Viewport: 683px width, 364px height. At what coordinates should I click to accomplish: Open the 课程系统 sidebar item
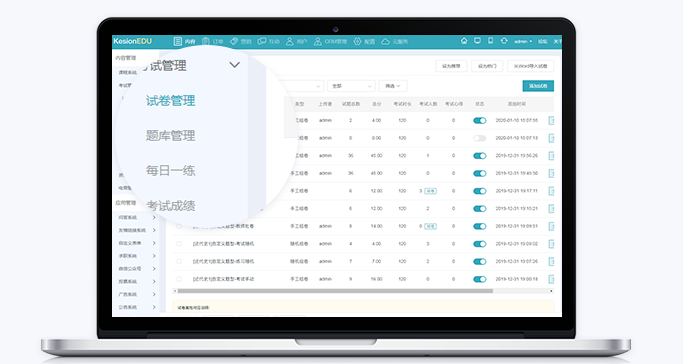[x=128, y=72]
